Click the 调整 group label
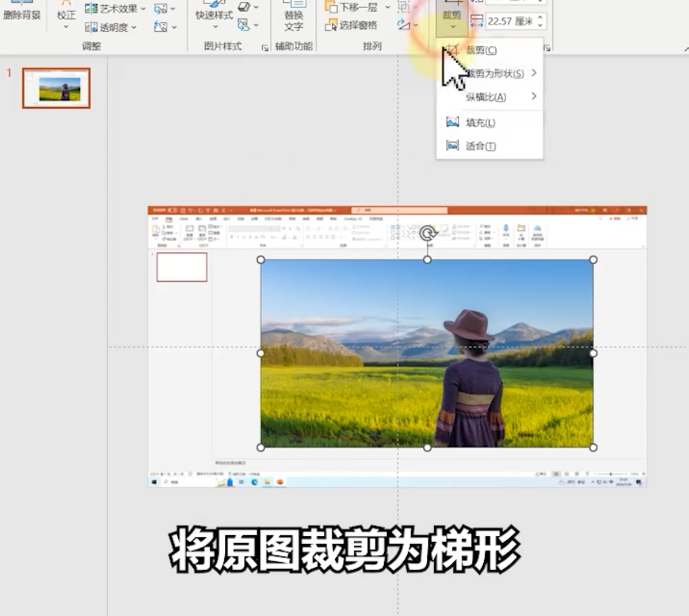The image size is (689, 616). pos(91,46)
